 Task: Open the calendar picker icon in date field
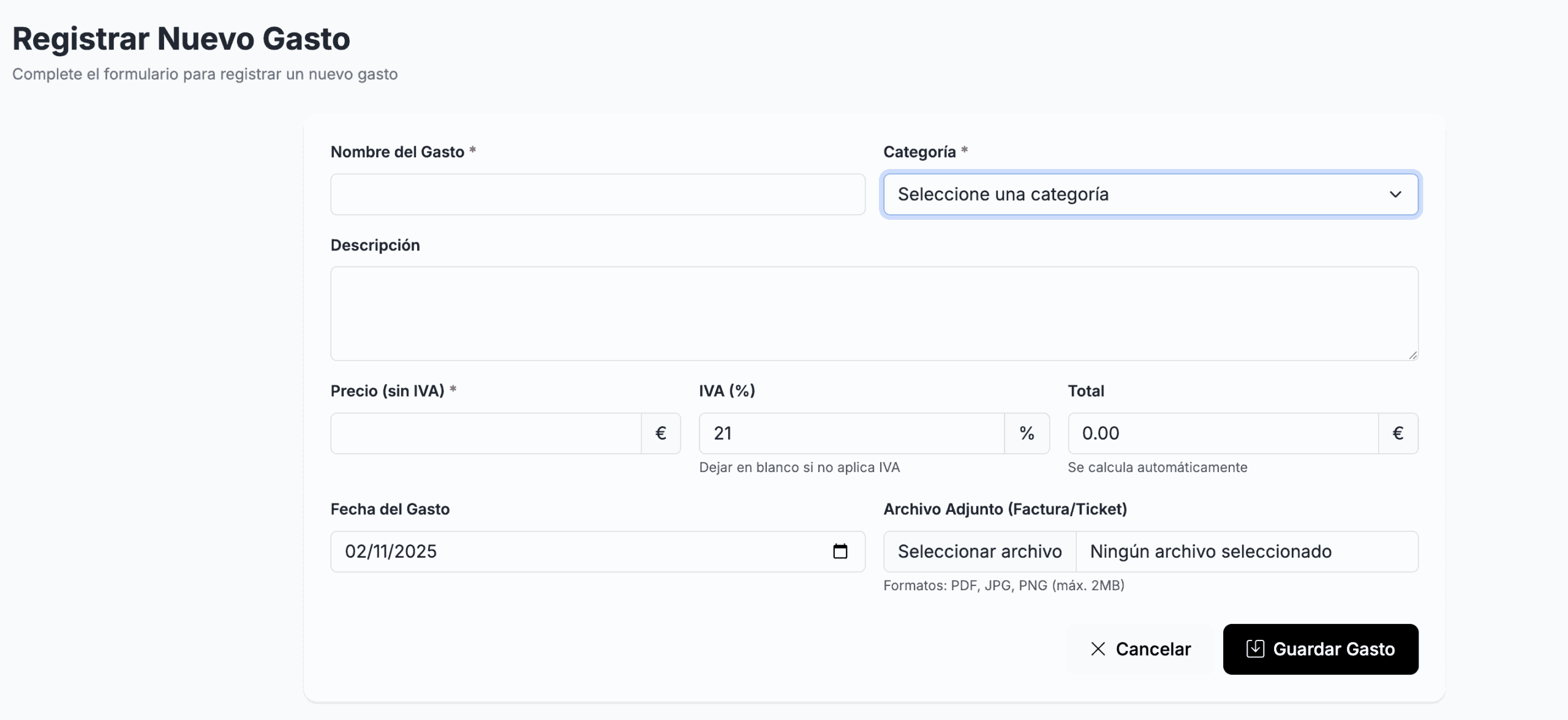(840, 552)
